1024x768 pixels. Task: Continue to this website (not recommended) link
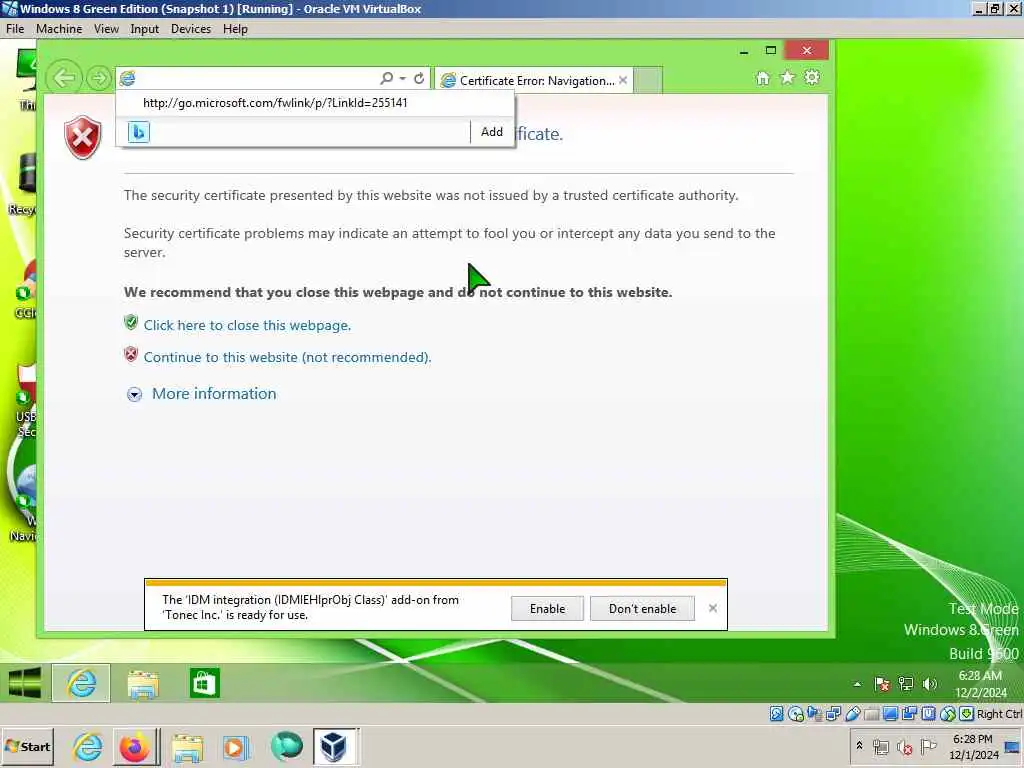[287, 357]
